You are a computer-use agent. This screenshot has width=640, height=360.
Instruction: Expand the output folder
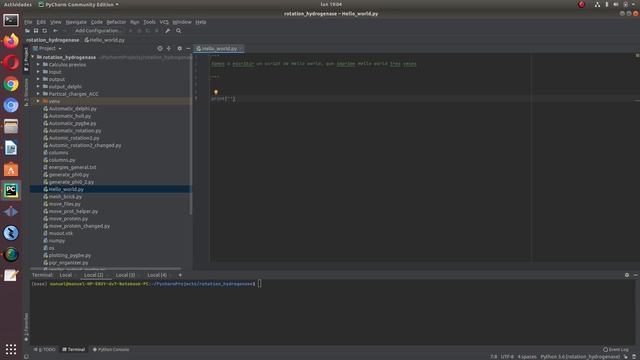(x=38, y=79)
